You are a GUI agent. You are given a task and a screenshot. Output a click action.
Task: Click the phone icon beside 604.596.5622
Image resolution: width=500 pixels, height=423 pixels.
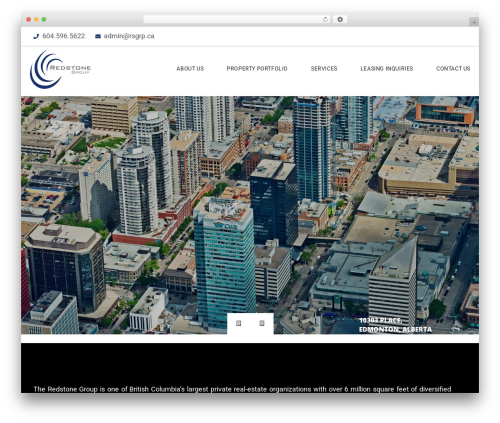tap(36, 36)
